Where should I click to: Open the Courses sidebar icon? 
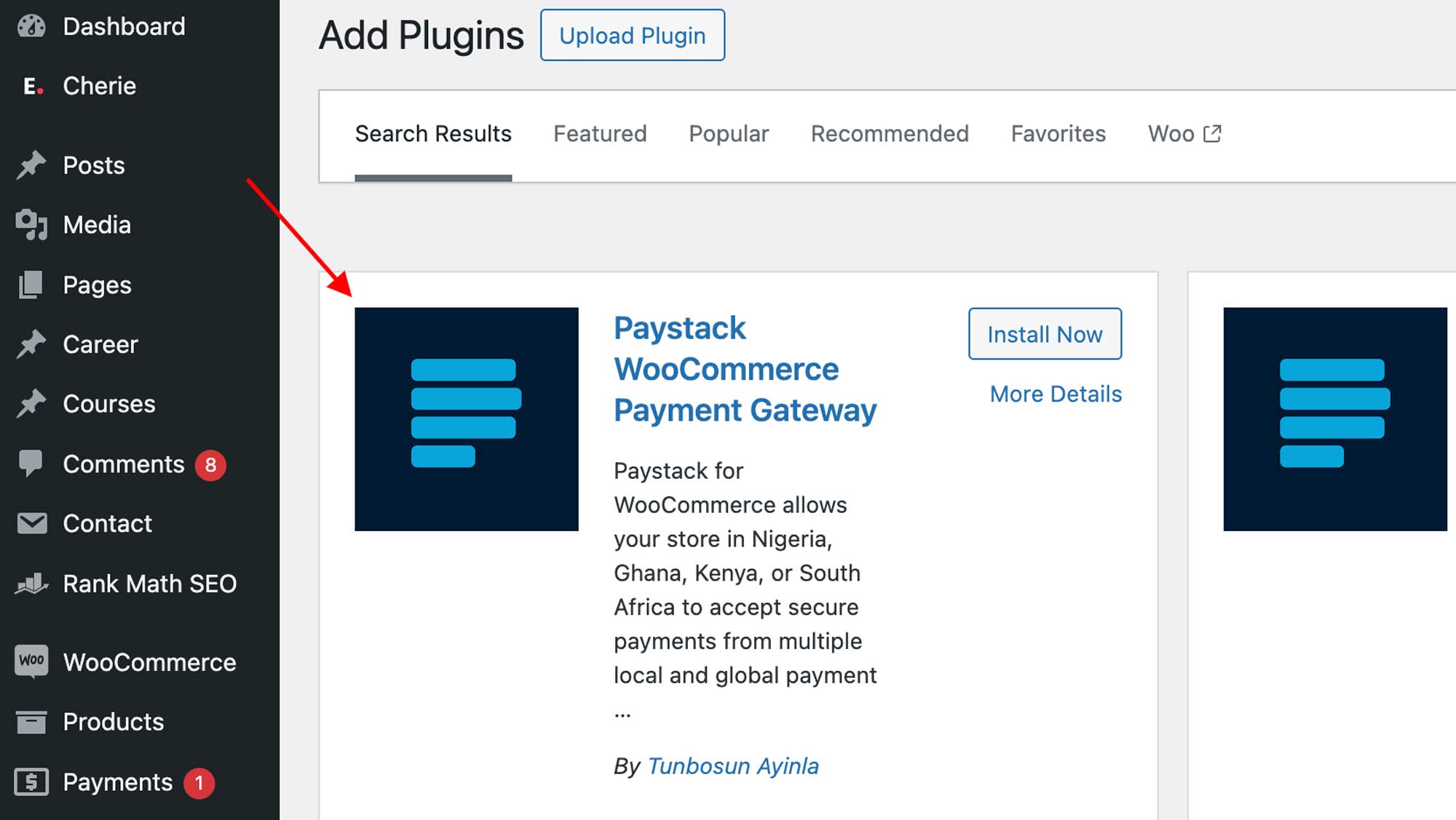pyautogui.click(x=31, y=403)
